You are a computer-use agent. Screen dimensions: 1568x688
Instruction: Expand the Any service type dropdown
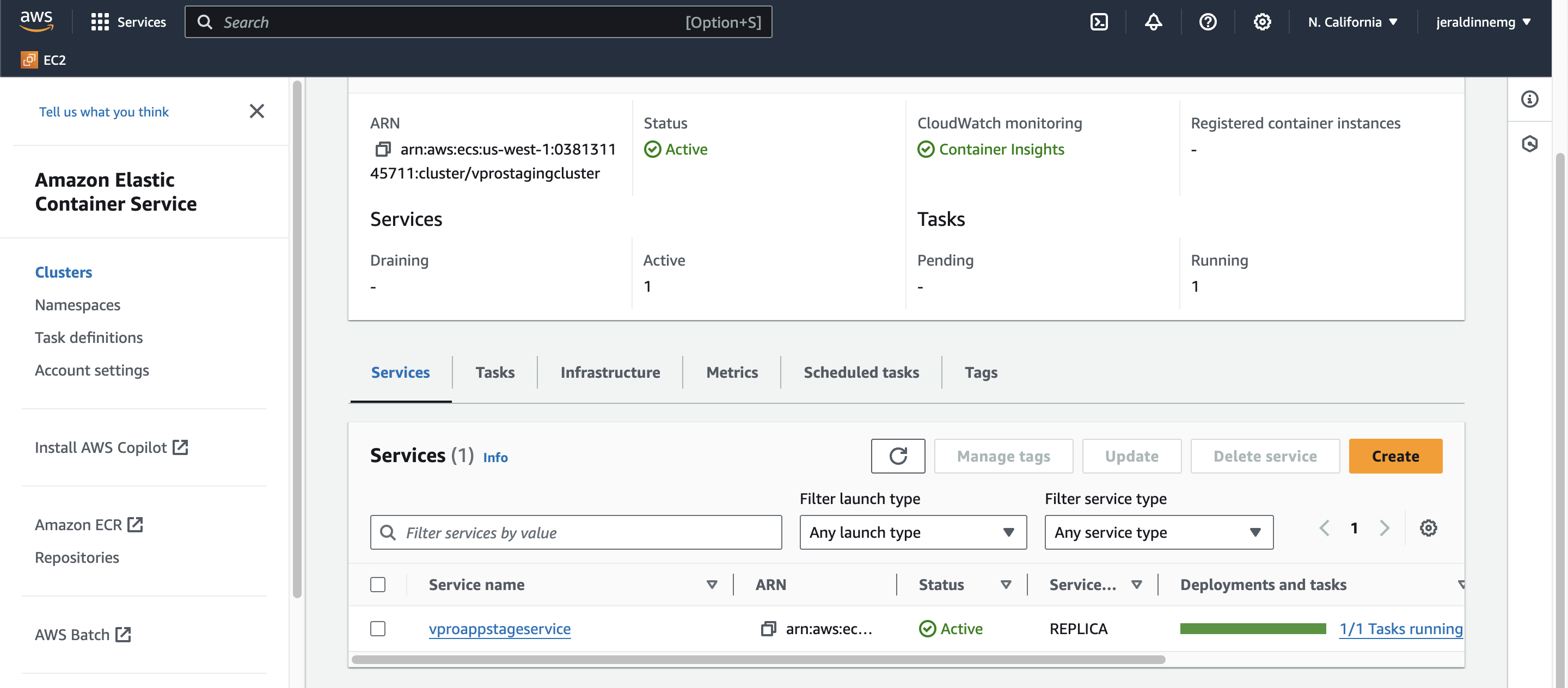click(x=1159, y=532)
